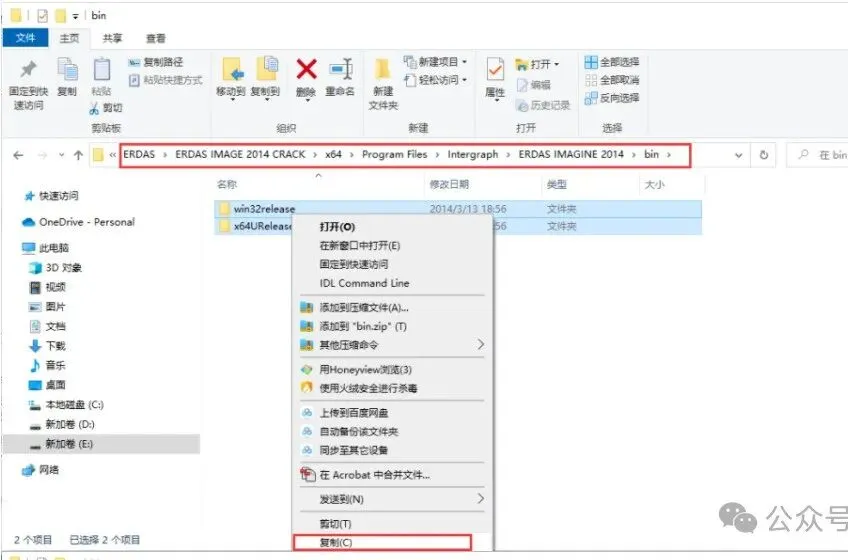Click Copy path (复制路径) in the ribbon

156,62
